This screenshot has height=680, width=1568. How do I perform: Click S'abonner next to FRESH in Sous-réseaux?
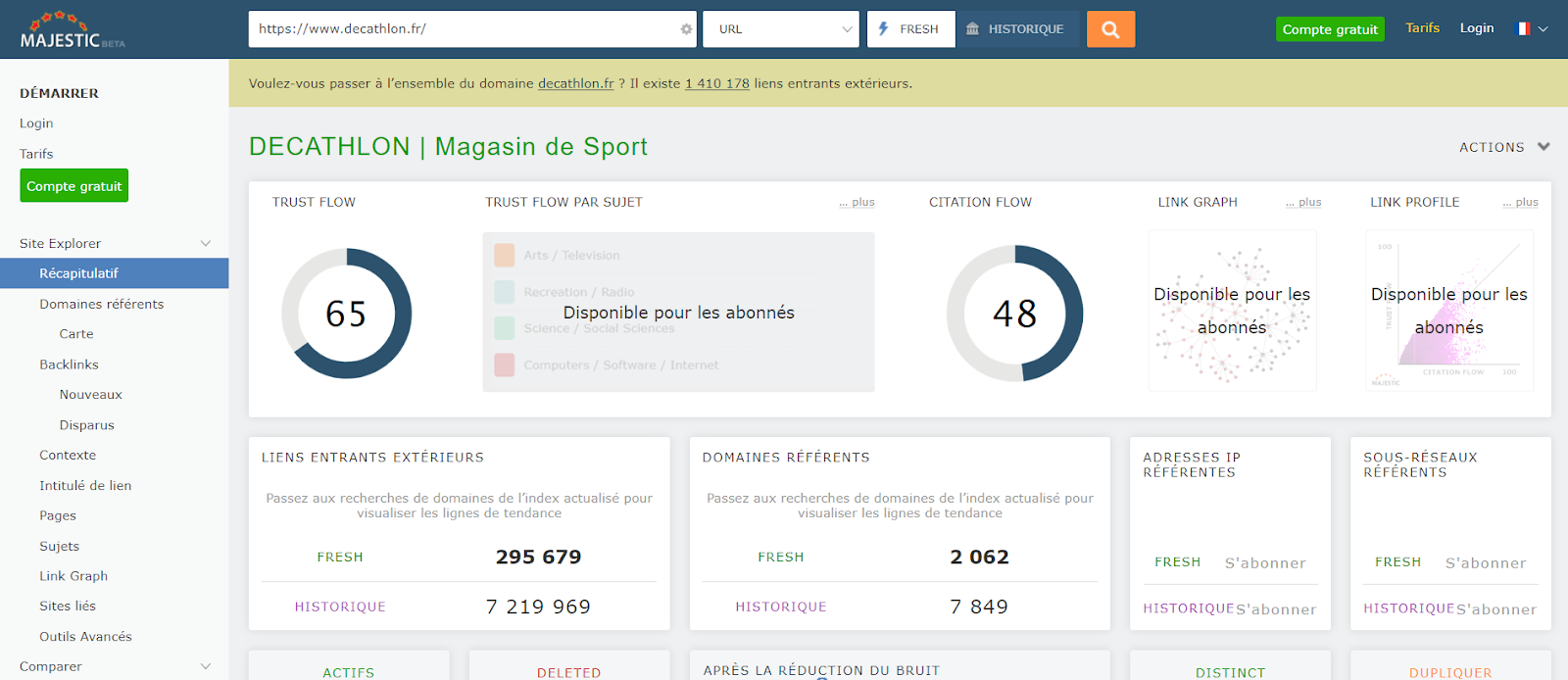click(x=1486, y=563)
